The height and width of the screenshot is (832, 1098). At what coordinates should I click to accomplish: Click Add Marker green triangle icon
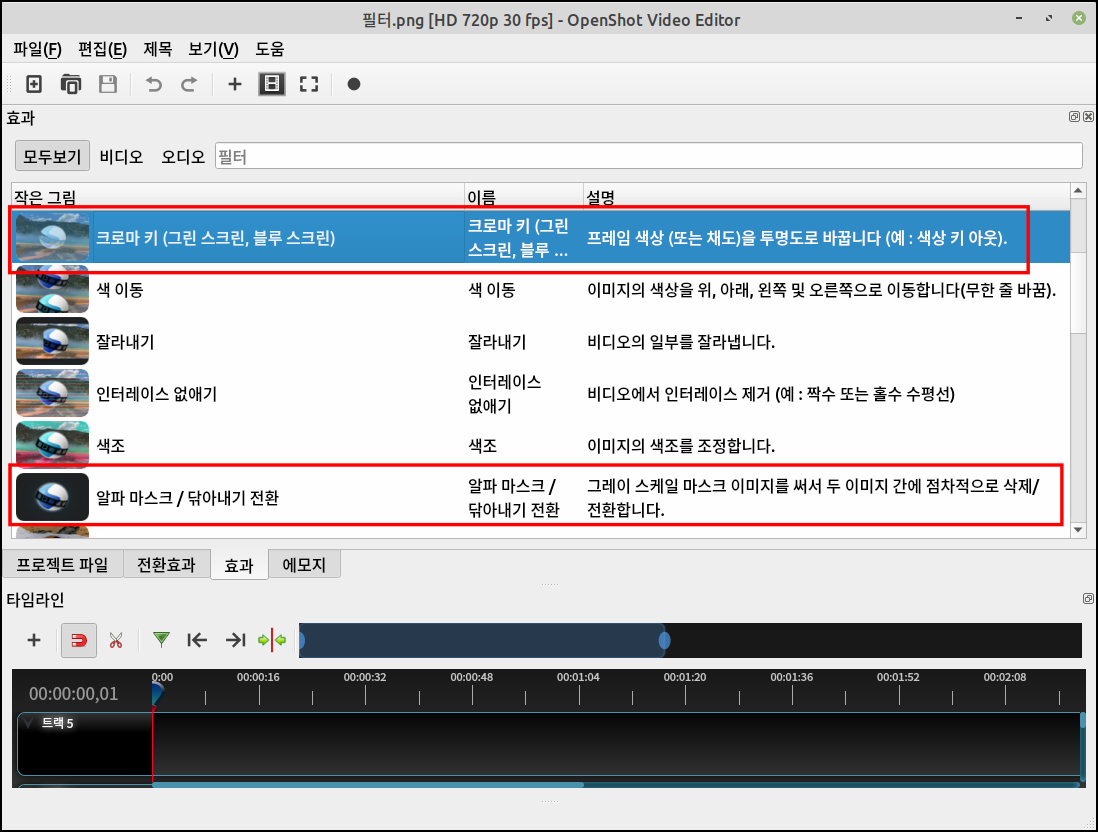(160, 640)
